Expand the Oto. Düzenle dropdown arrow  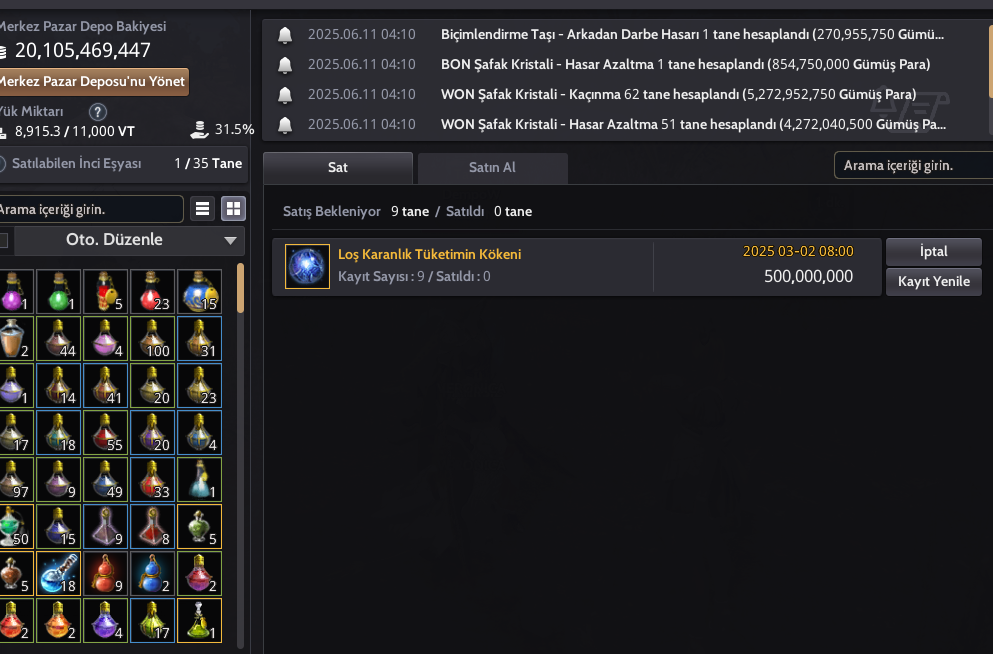click(x=231, y=241)
